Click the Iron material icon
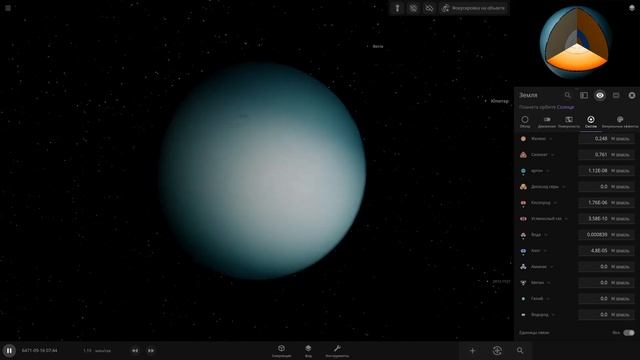640x360 pixels. click(x=523, y=139)
